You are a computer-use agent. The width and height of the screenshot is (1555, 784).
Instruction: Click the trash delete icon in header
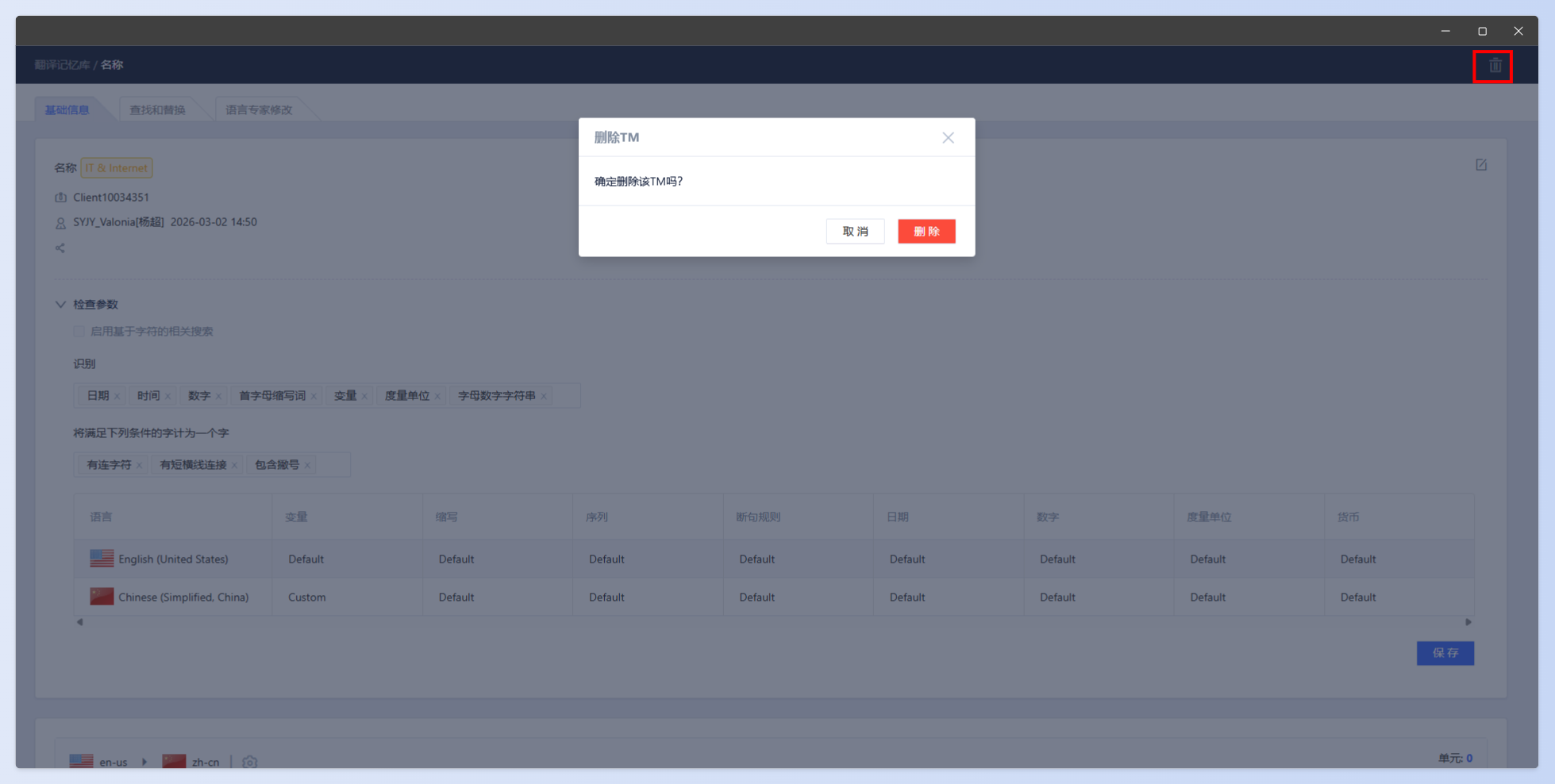click(x=1495, y=66)
